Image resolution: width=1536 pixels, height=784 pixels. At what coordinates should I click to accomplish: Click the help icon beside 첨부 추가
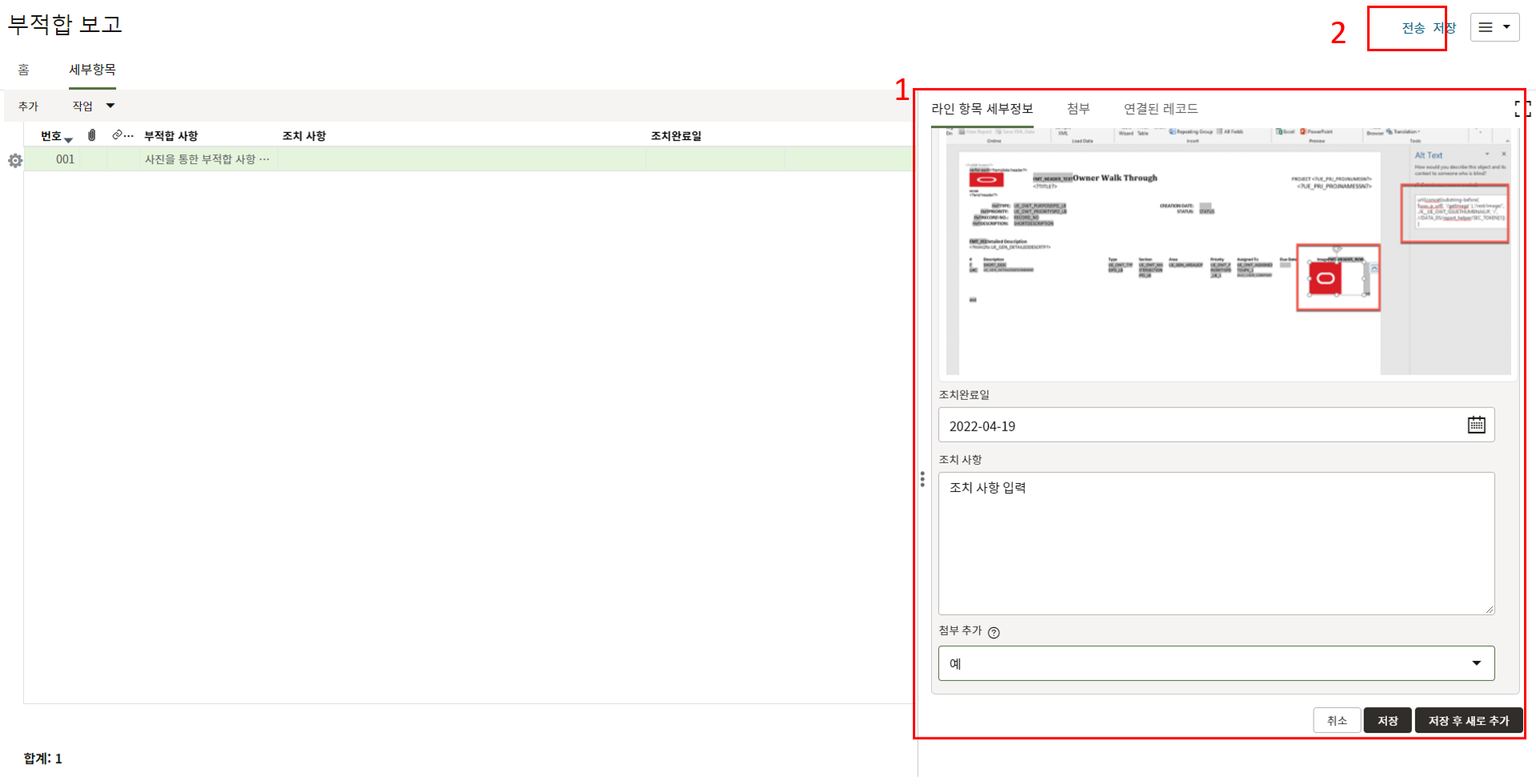[994, 633]
